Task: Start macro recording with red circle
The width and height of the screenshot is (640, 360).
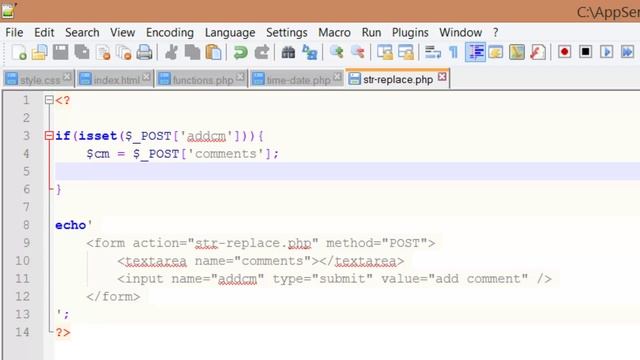Action: 564,52
